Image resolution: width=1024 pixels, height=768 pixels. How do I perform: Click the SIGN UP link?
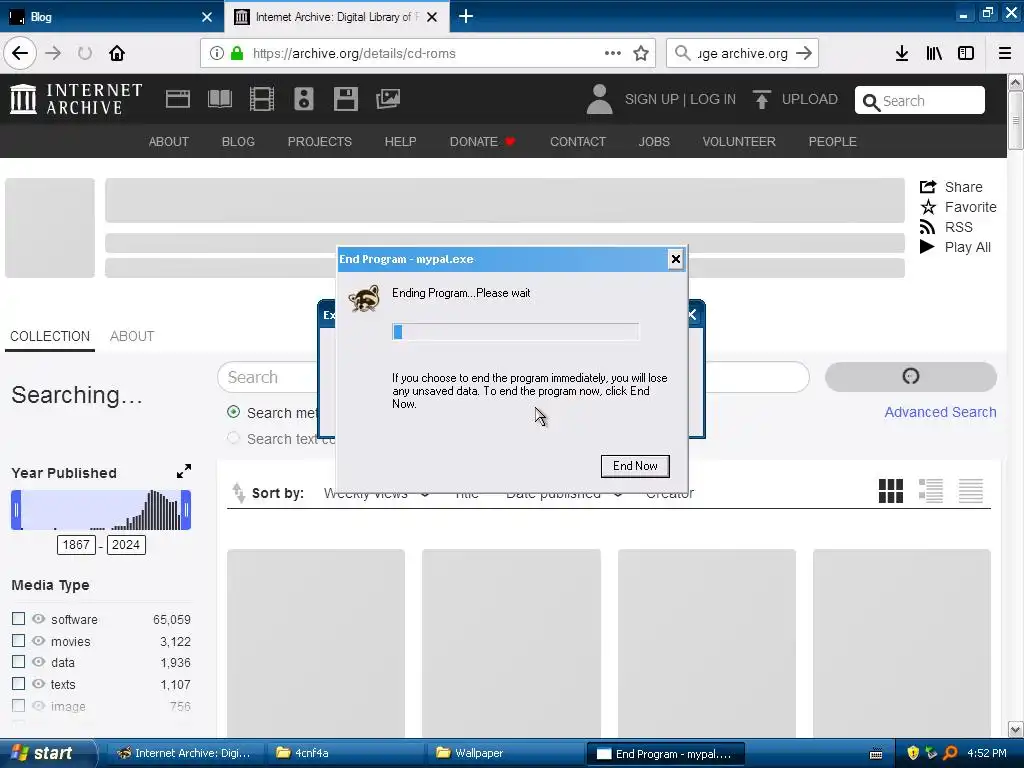tap(652, 99)
